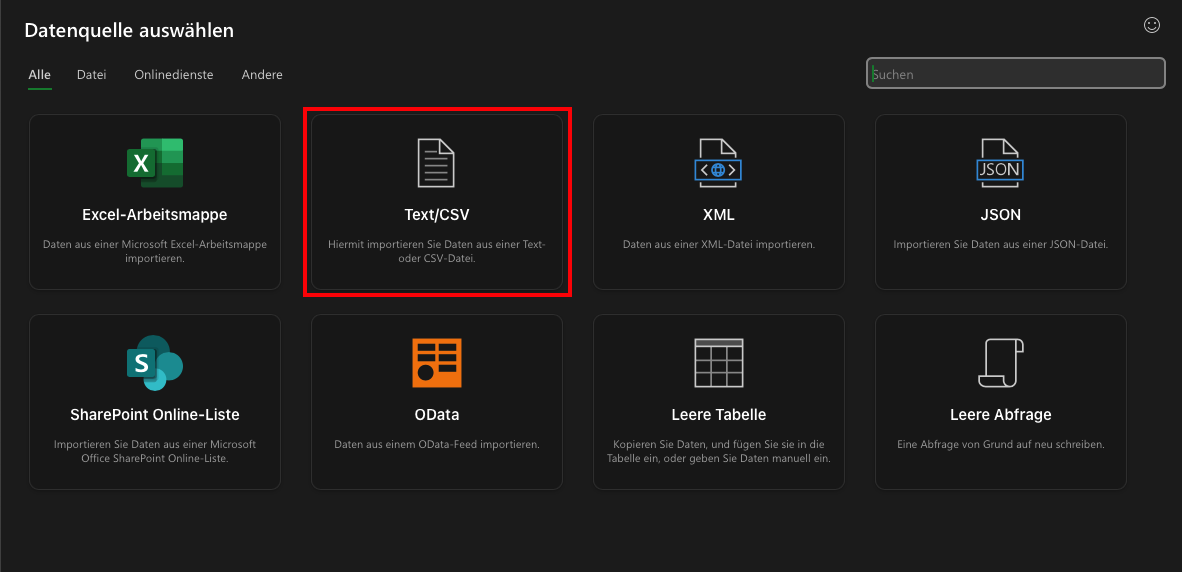Show the Andere tab
The height and width of the screenshot is (572, 1182).
[x=262, y=75]
